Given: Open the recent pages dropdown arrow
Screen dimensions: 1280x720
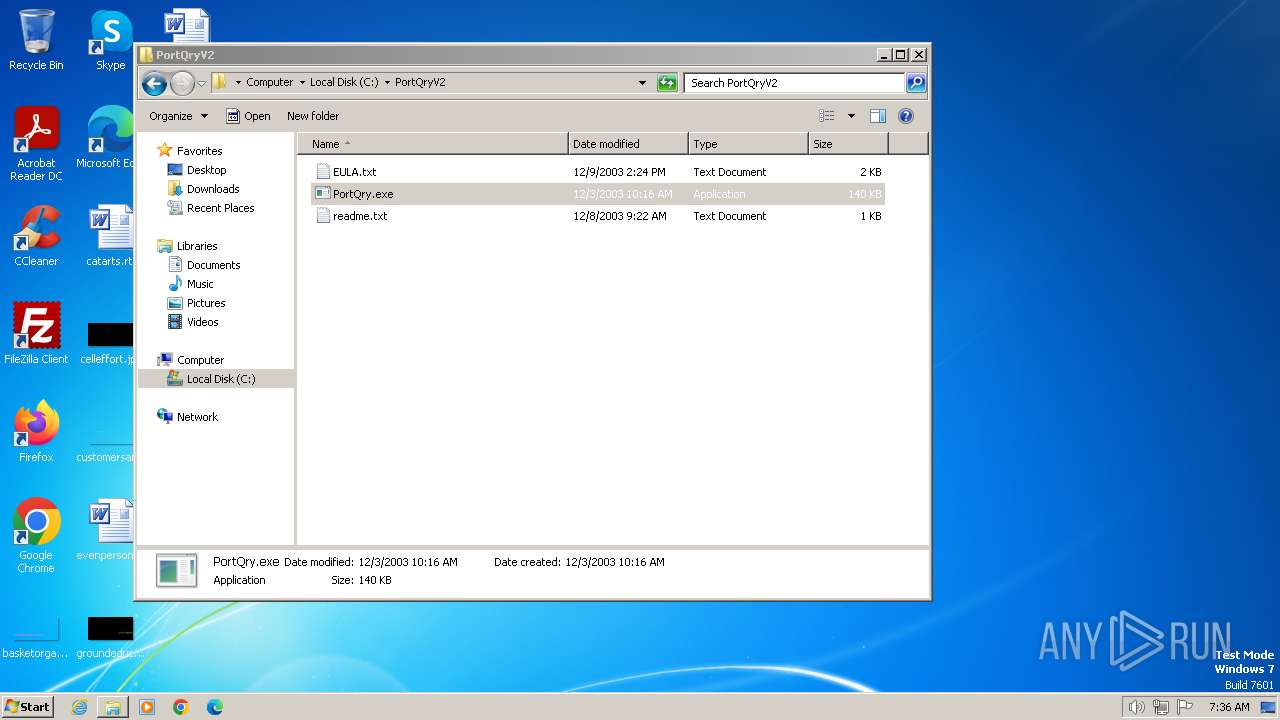Looking at the screenshot, I should pyautogui.click(x=201, y=83).
